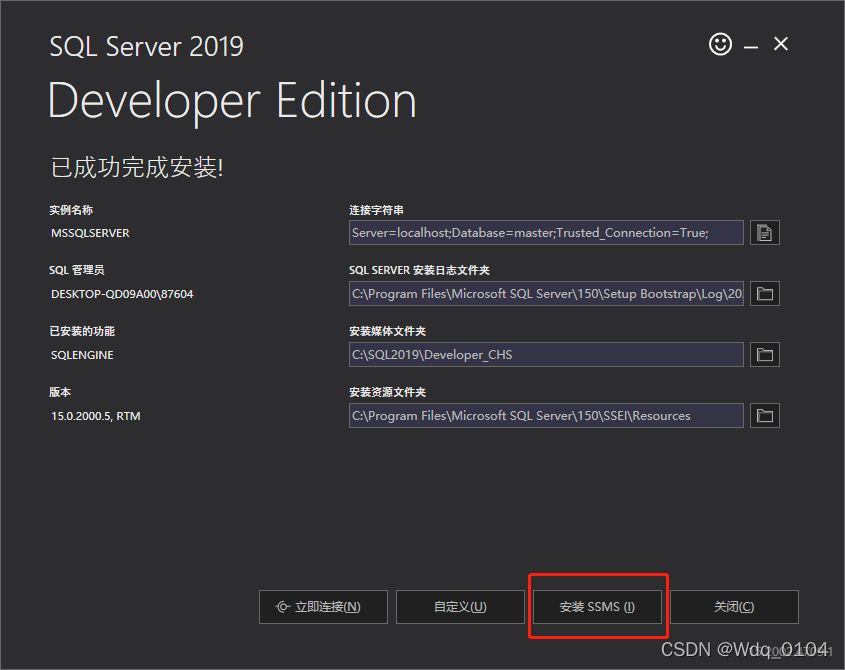Click the DESKTOP-QD09A00\87604 administrator value
The height and width of the screenshot is (670, 845).
[x=122, y=294]
